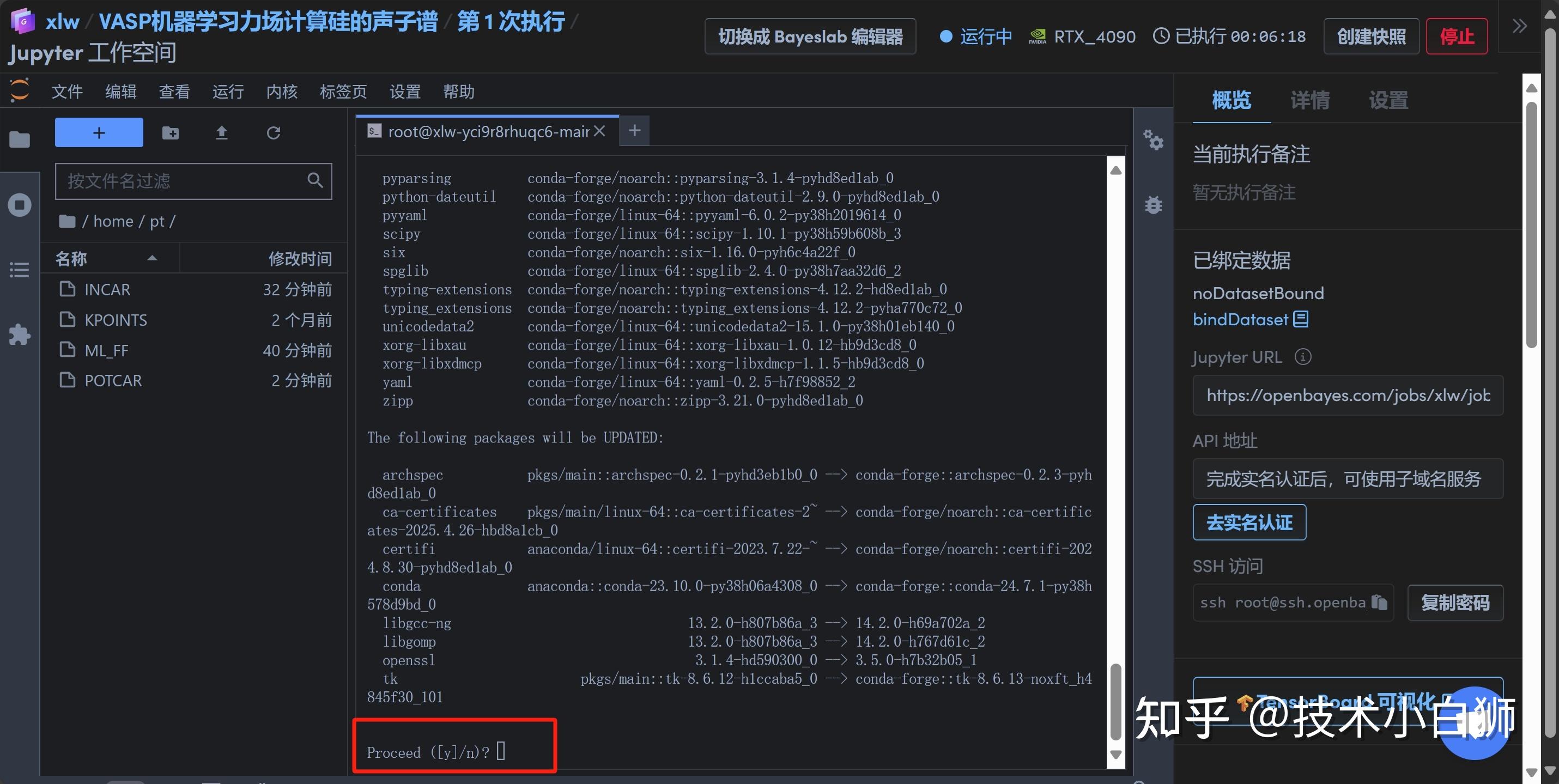Open the VASP机器学习力场计算硅的声子谱 breadcrumb link
1559x784 pixels.
pos(268,22)
